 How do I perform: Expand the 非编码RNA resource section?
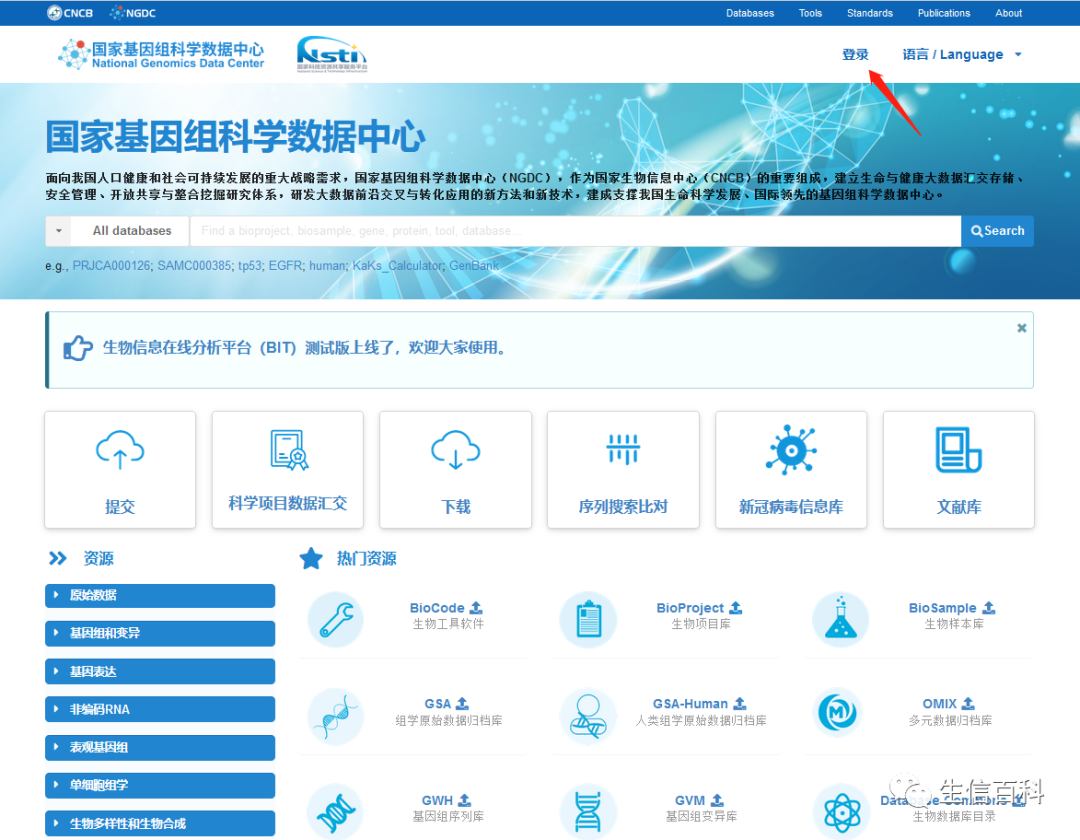pyautogui.click(x=160, y=709)
